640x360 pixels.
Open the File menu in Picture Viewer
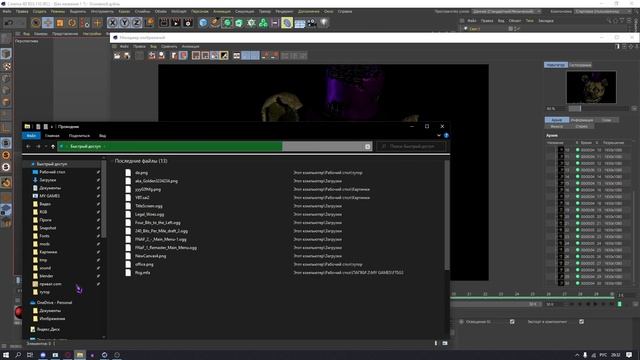coord(124,47)
